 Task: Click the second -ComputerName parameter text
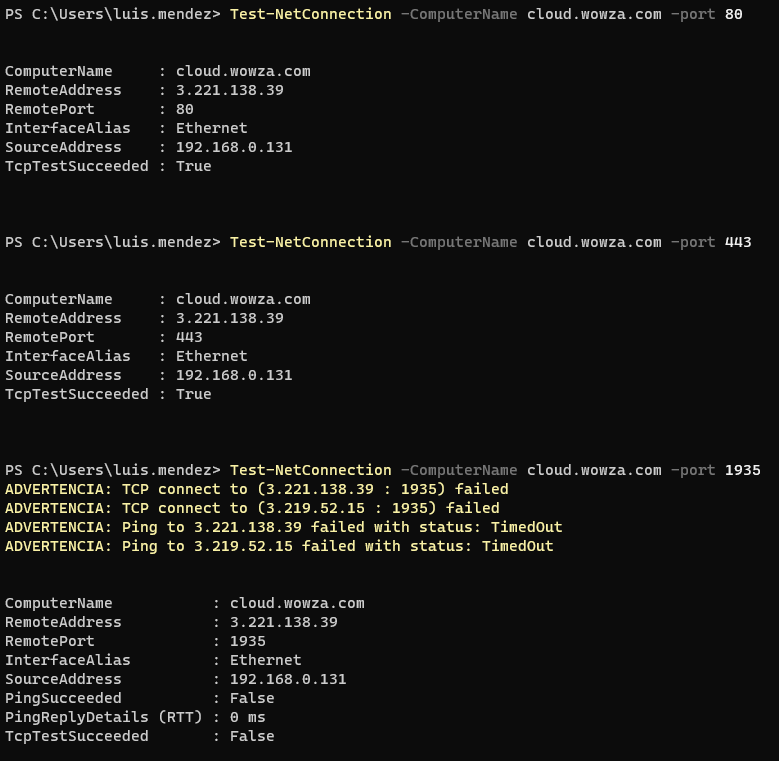click(459, 242)
